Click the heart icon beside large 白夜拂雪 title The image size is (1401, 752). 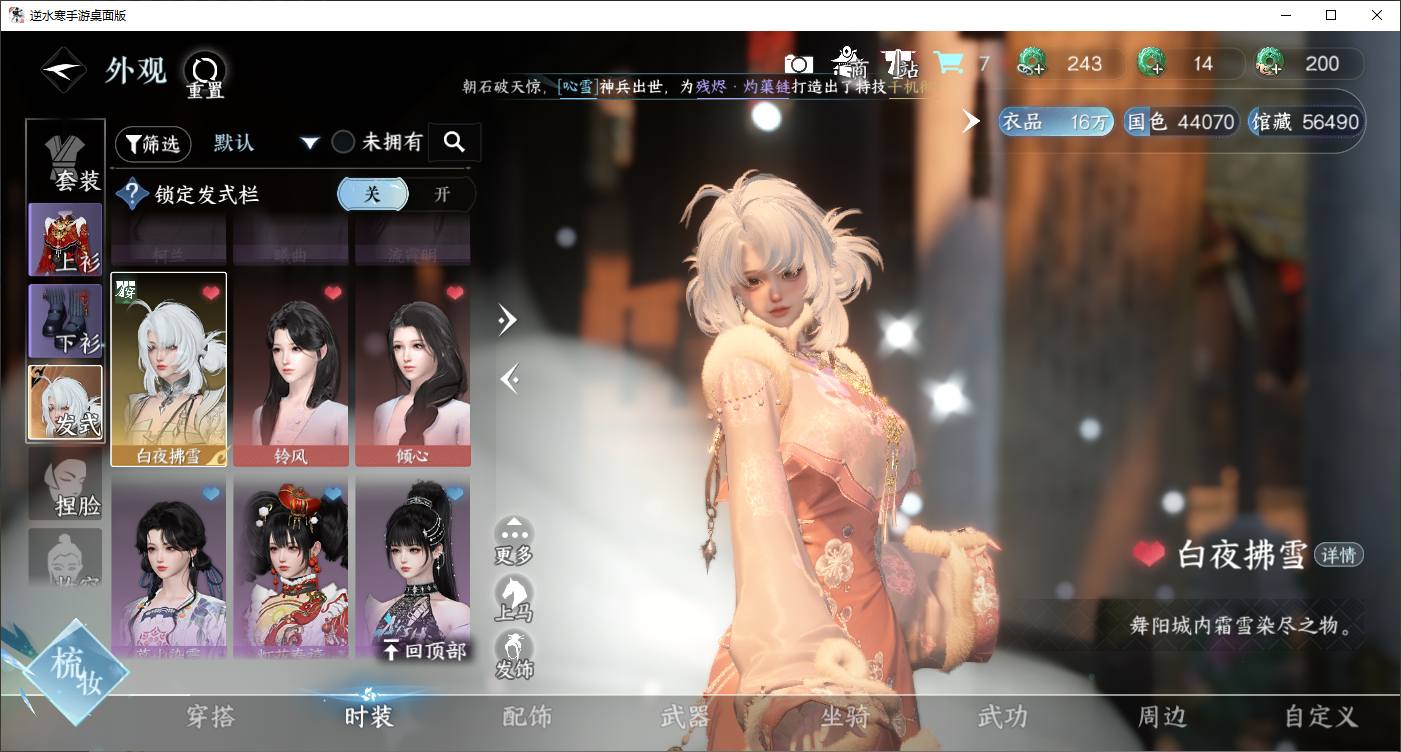[1151, 553]
